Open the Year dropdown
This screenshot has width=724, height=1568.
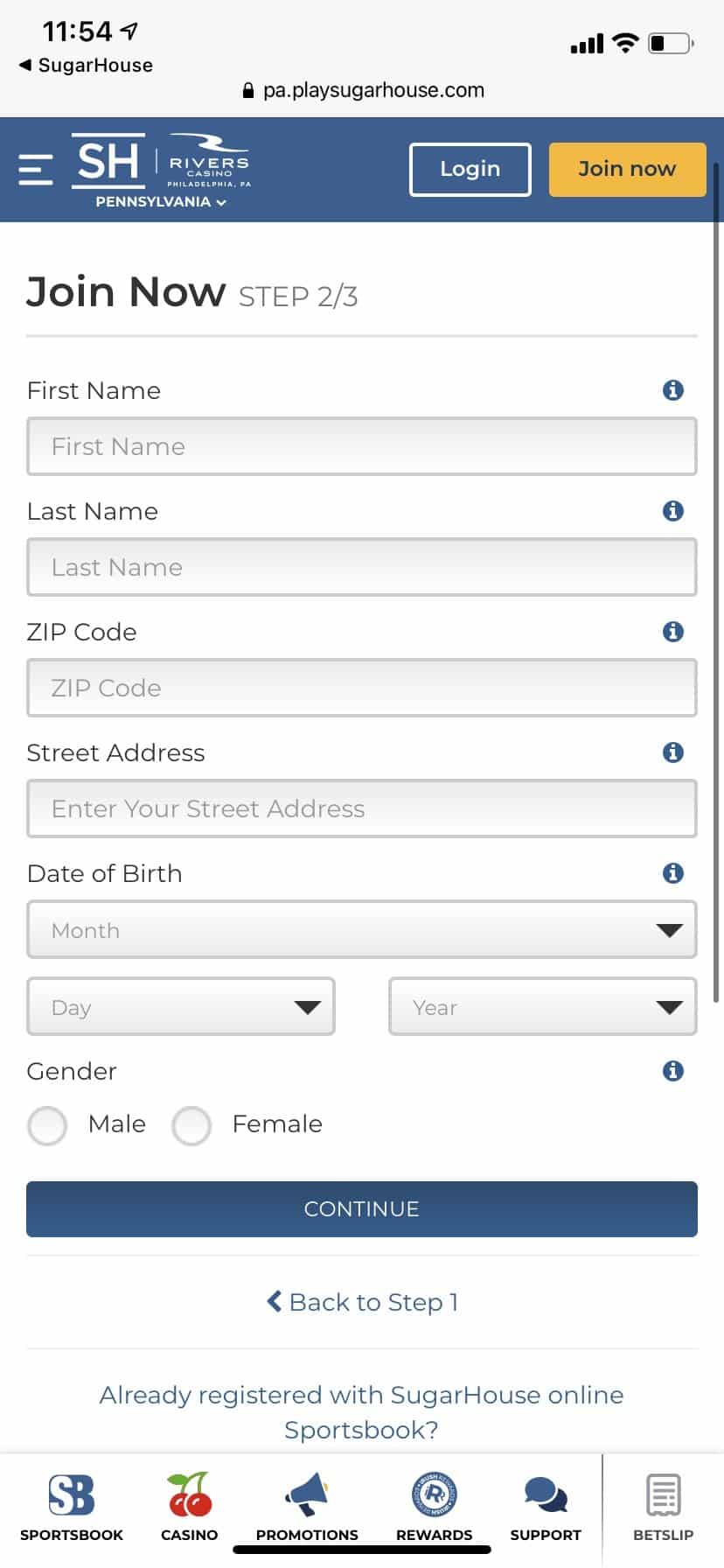542,1007
